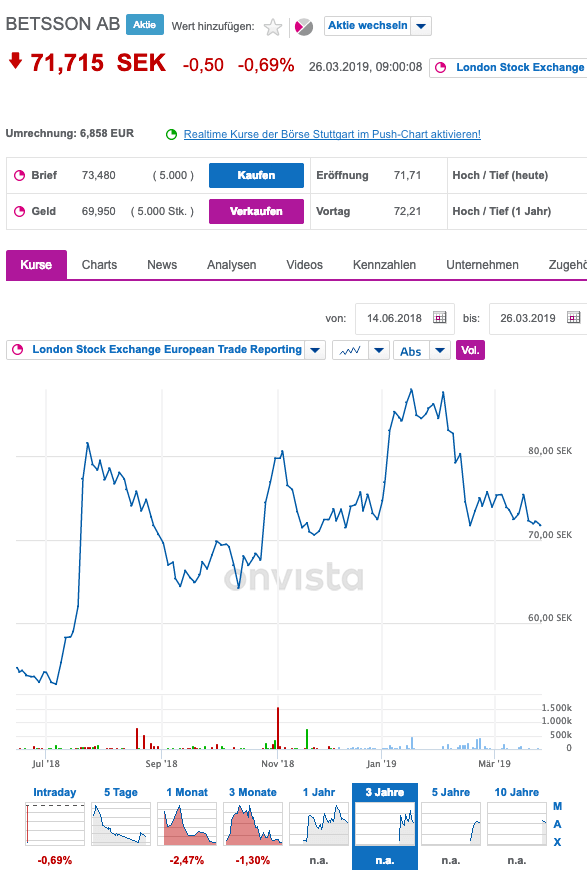The image size is (587, 874).
Task: Click the Verkaufen button
Action: (x=256, y=211)
